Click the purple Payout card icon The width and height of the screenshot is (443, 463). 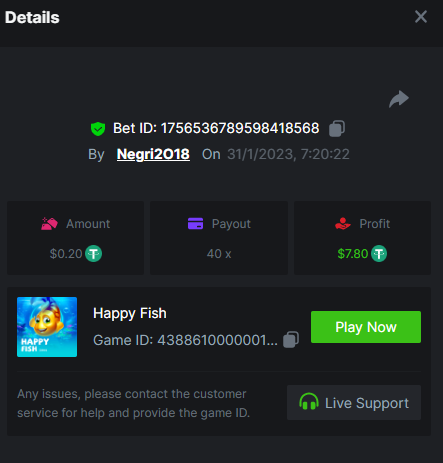tap(196, 224)
